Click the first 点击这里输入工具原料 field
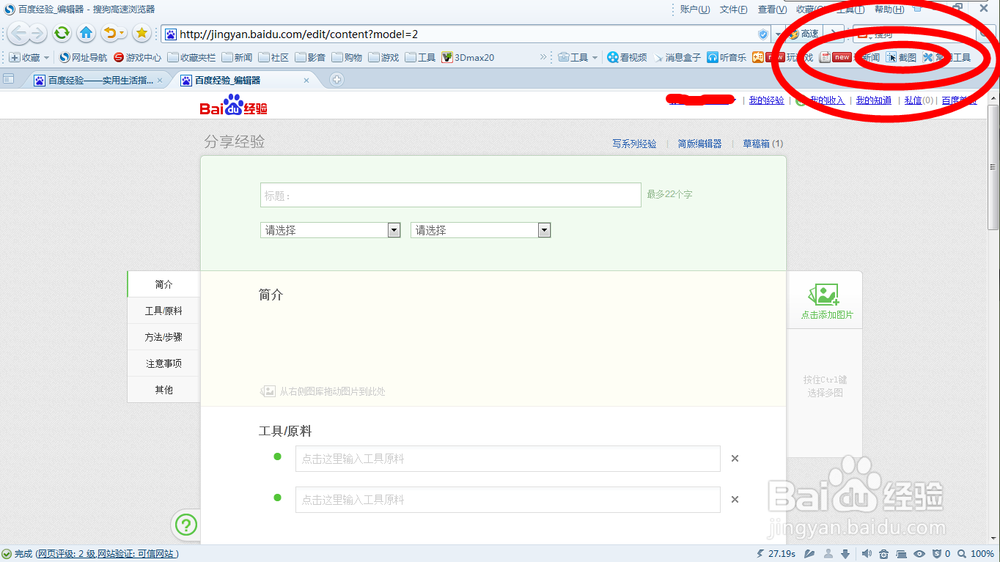The height and width of the screenshot is (562, 1000). (x=508, y=459)
